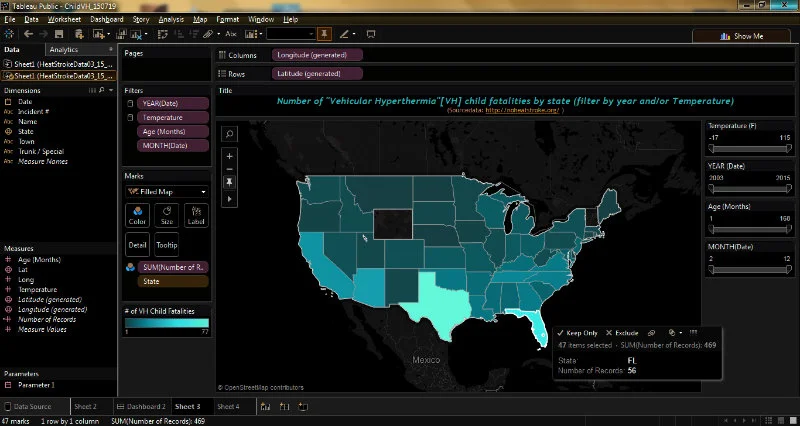Switch to the Sheet 4 tab
Viewport: 800px width, 426px height.
pos(228,407)
